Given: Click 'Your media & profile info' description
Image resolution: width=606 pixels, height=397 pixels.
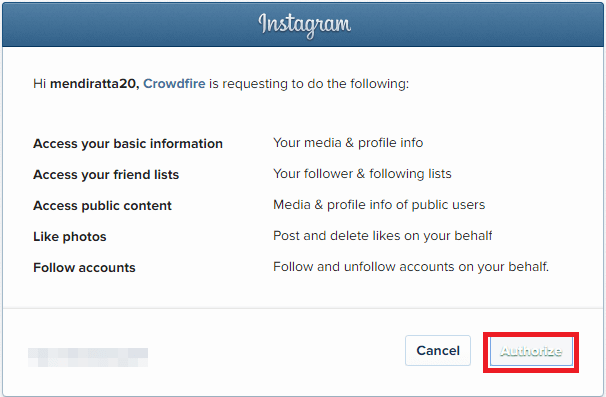Looking at the screenshot, I should (x=348, y=143).
